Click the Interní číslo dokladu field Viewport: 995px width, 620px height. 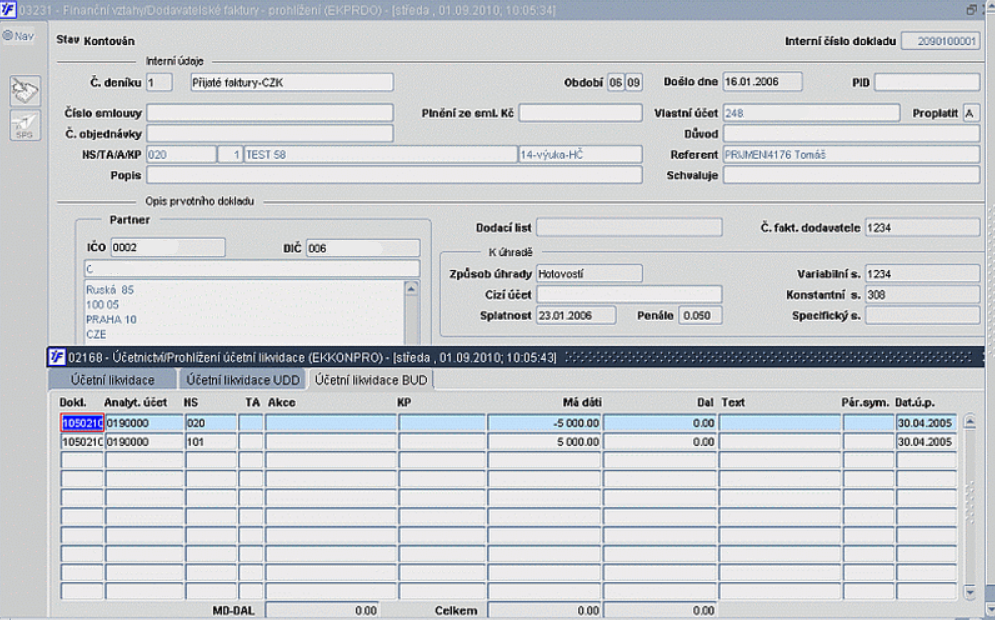(x=940, y=41)
